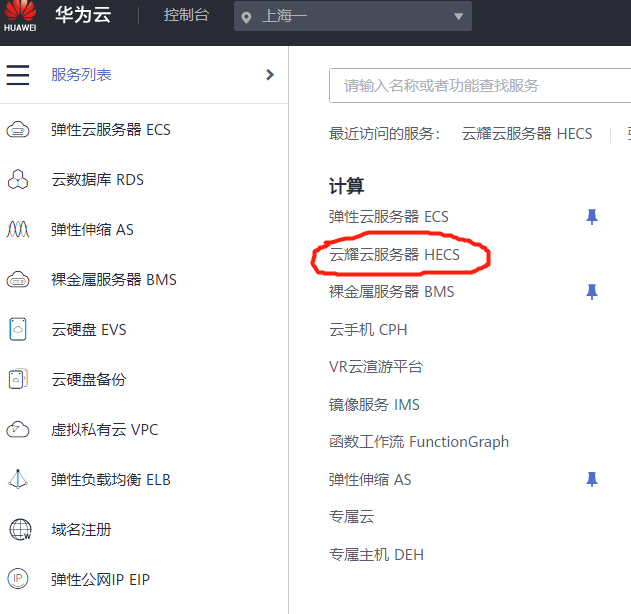Image resolution: width=631 pixels, height=614 pixels.
Task: Open 弹性云服务器 ECS under 计算
Action: point(388,216)
